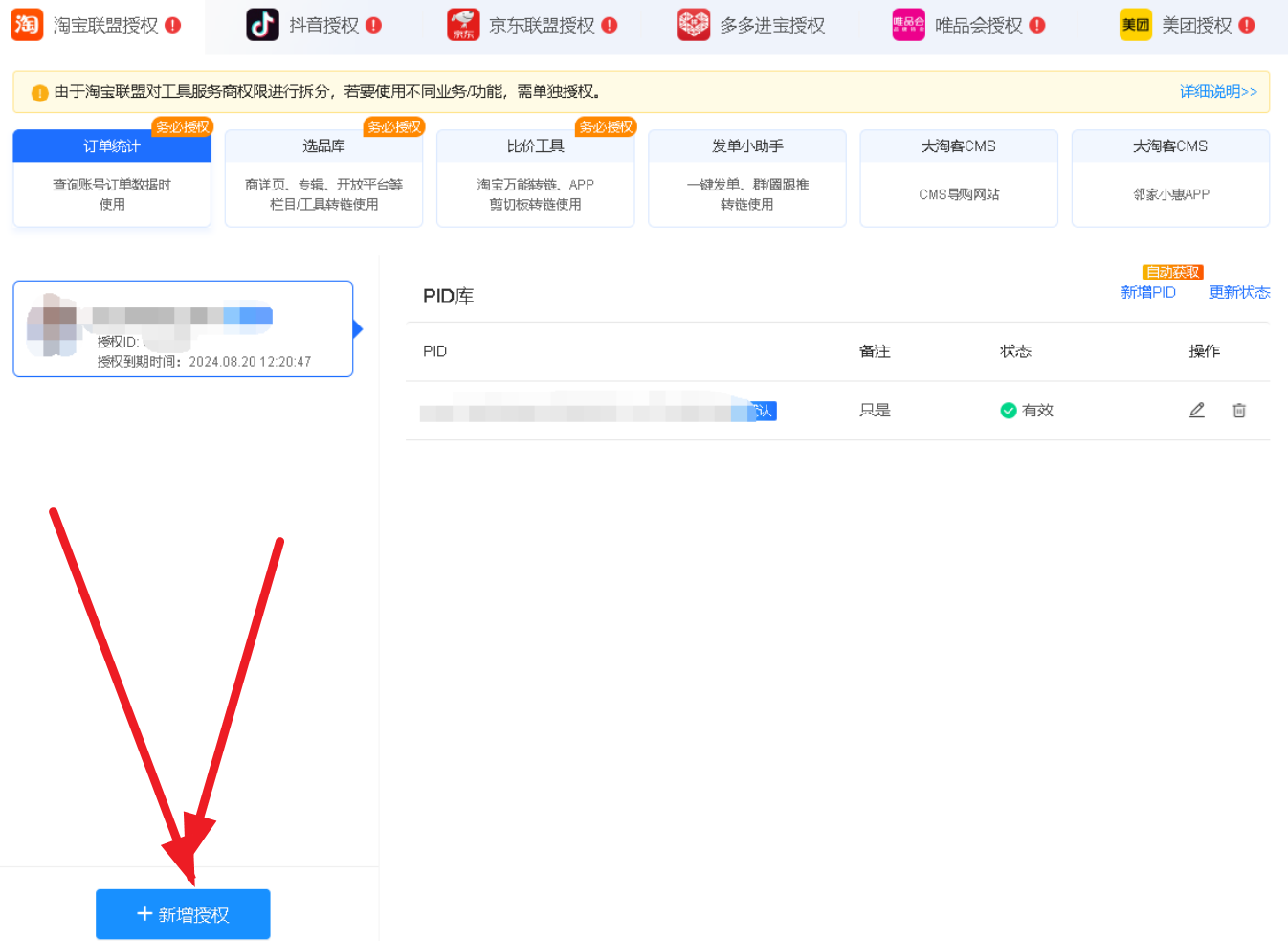The height and width of the screenshot is (941, 1288).
Task: Choose the 比价工具 authorization card
Action: pyautogui.click(x=535, y=179)
